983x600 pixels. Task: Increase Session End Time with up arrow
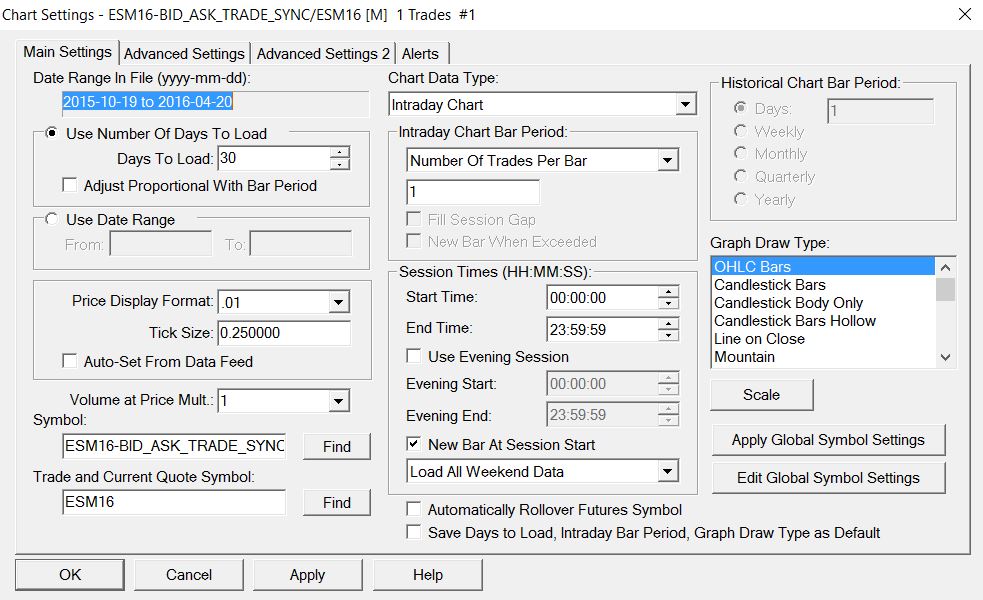point(668,322)
